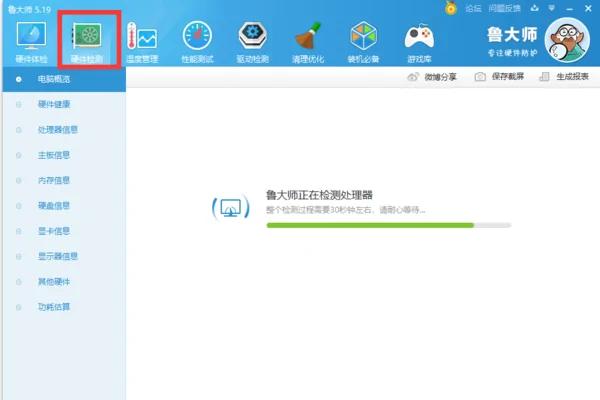The image size is (600, 400).
Task: Open 问题反馈 feedback link
Action: click(504, 8)
